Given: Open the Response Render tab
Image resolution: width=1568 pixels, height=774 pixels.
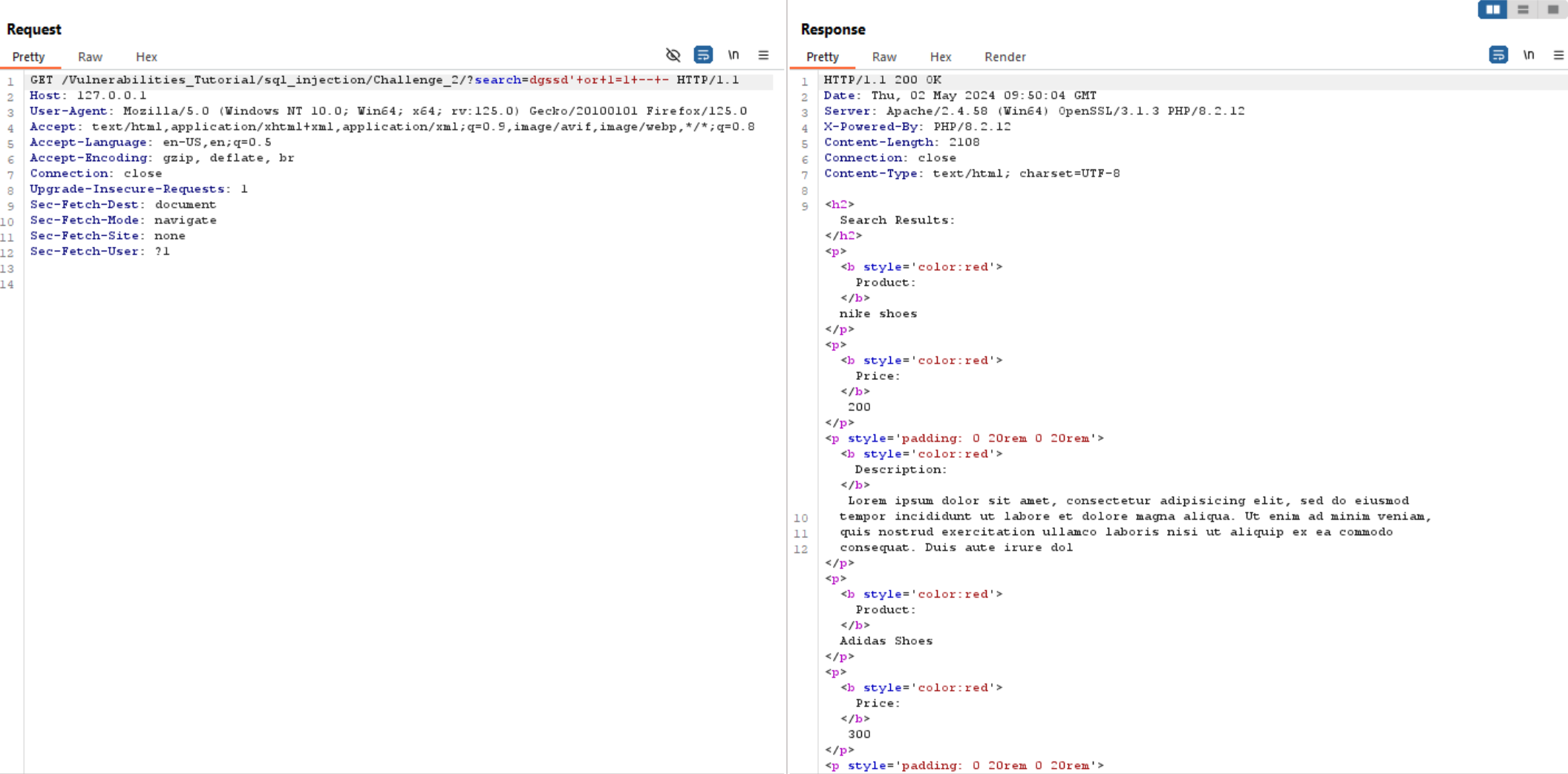Looking at the screenshot, I should point(1005,57).
